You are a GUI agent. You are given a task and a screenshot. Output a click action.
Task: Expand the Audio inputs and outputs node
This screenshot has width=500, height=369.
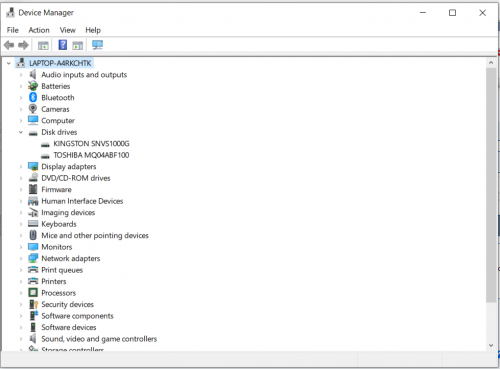[21, 75]
